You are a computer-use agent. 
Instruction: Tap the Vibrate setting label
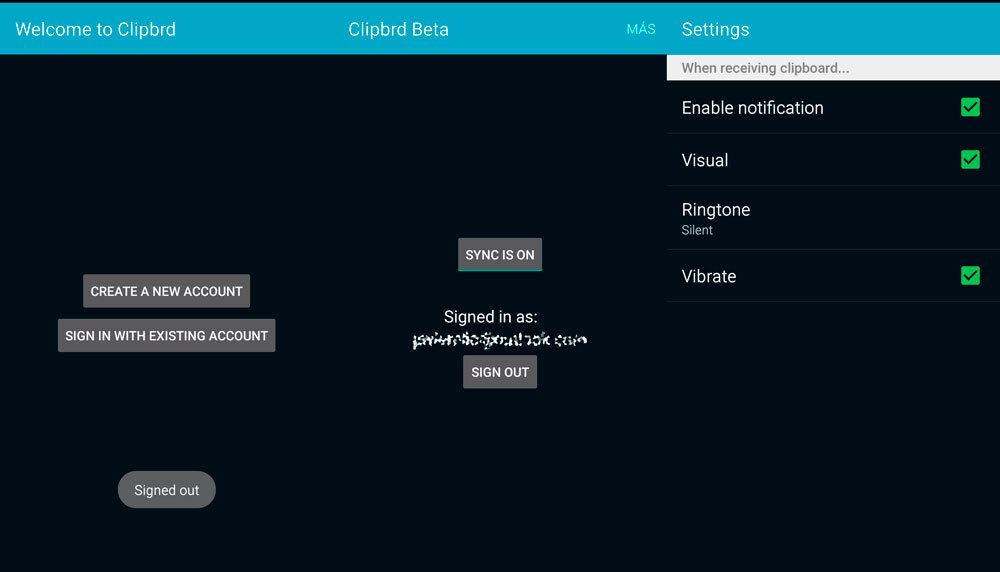[709, 276]
